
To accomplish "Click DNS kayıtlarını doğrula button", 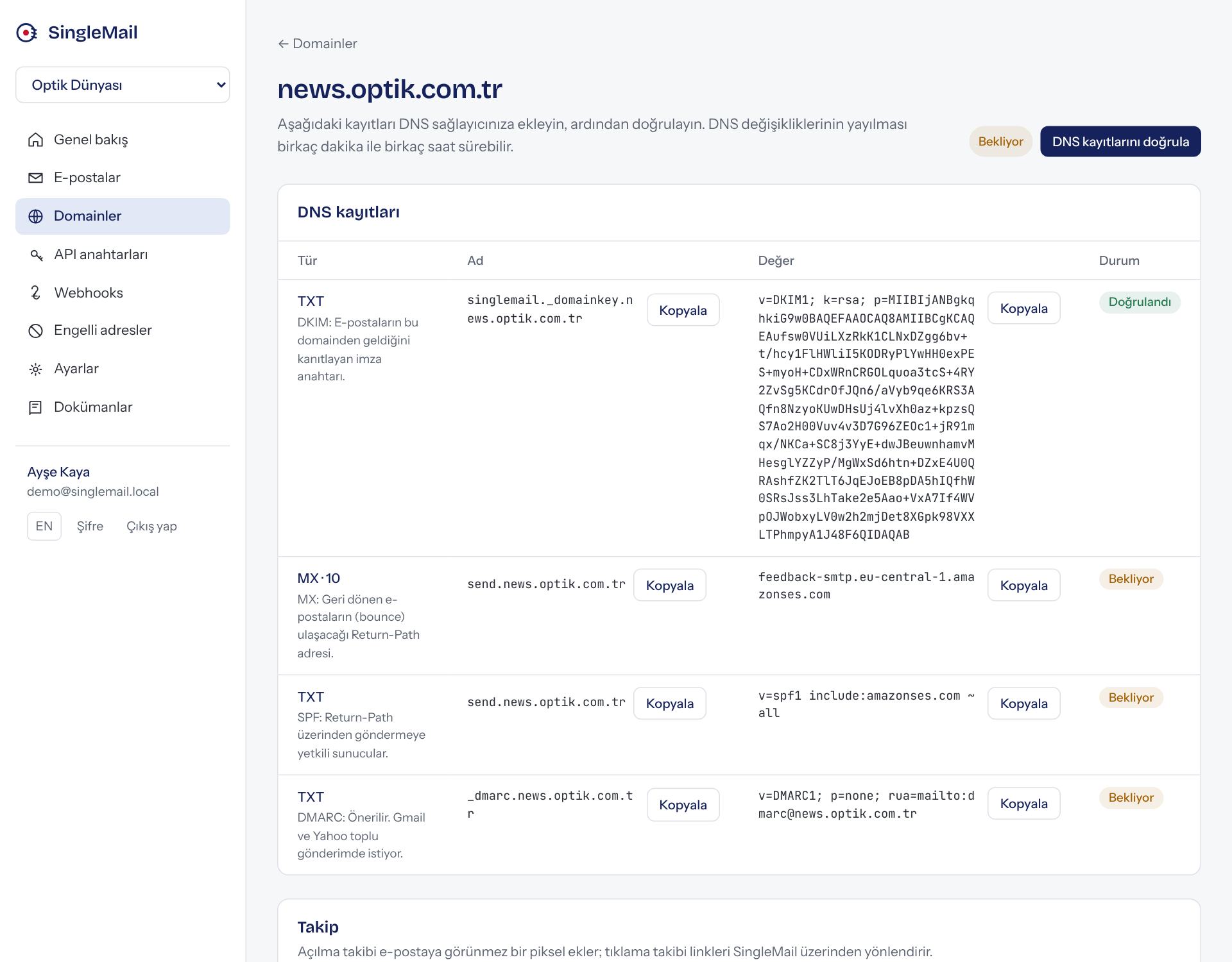I will pos(1120,141).
